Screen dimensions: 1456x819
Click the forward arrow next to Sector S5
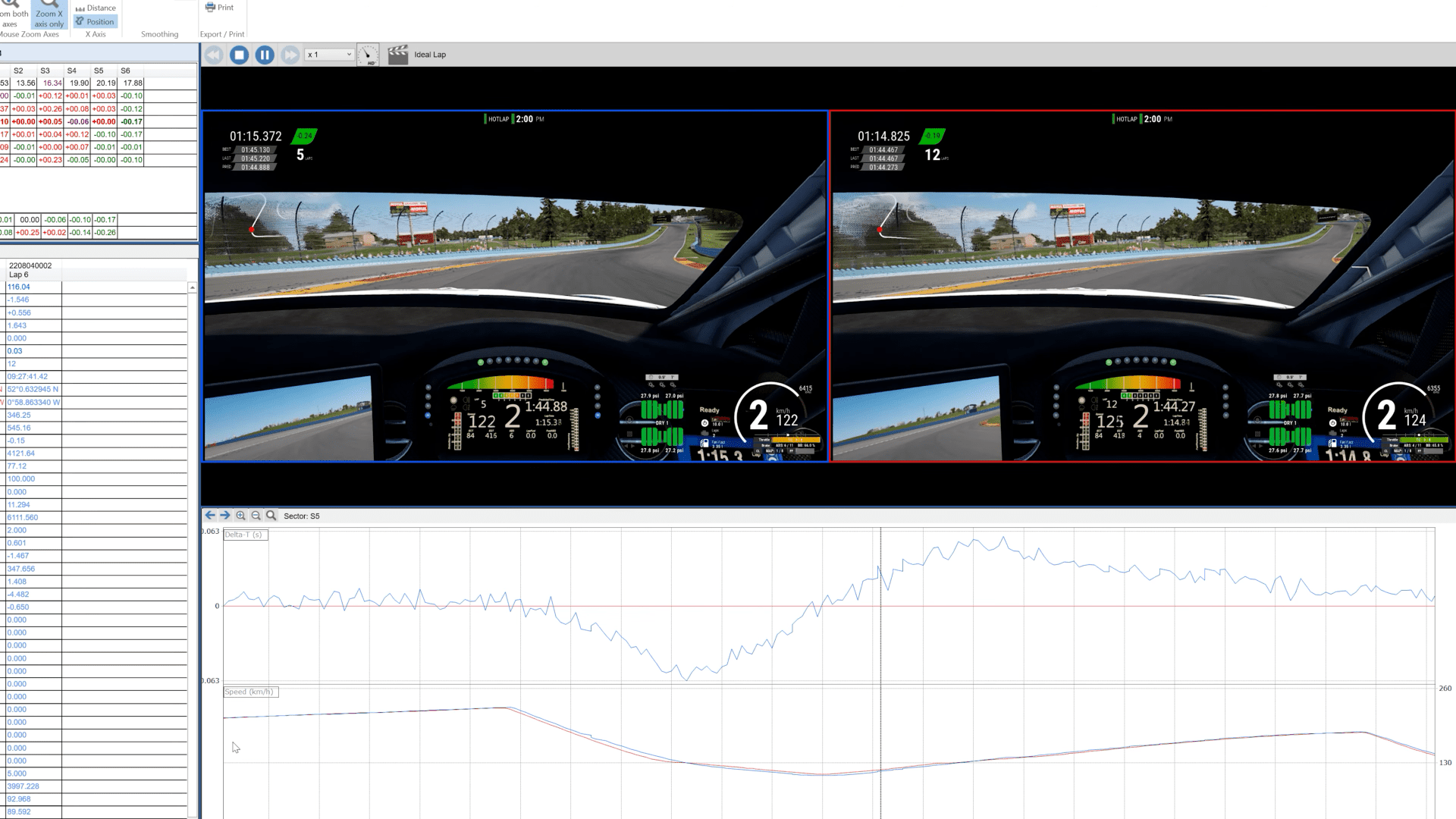[225, 515]
